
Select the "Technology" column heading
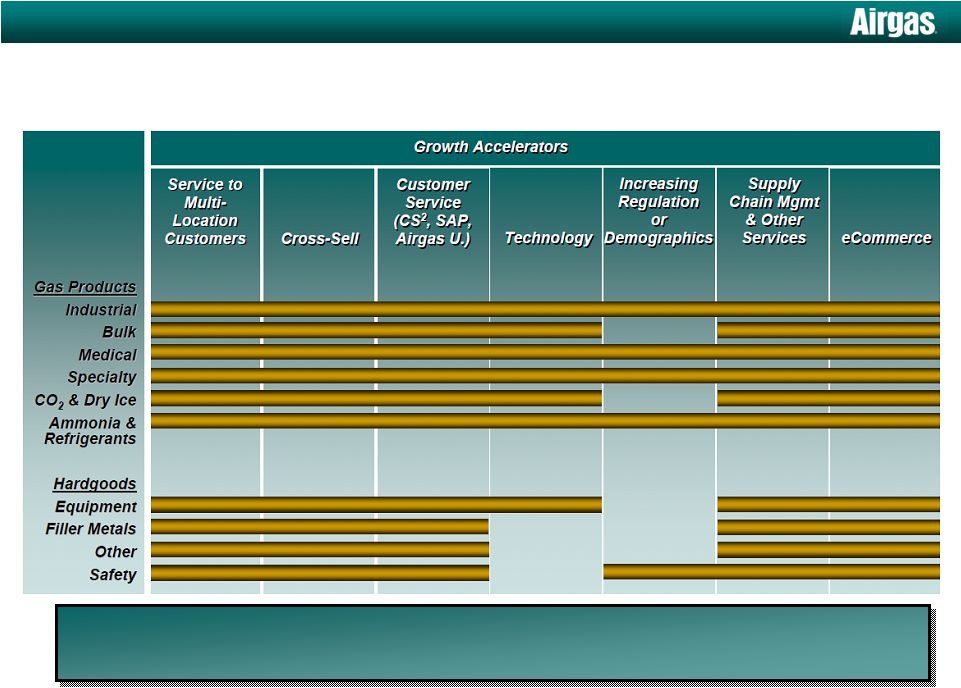click(549, 238)
